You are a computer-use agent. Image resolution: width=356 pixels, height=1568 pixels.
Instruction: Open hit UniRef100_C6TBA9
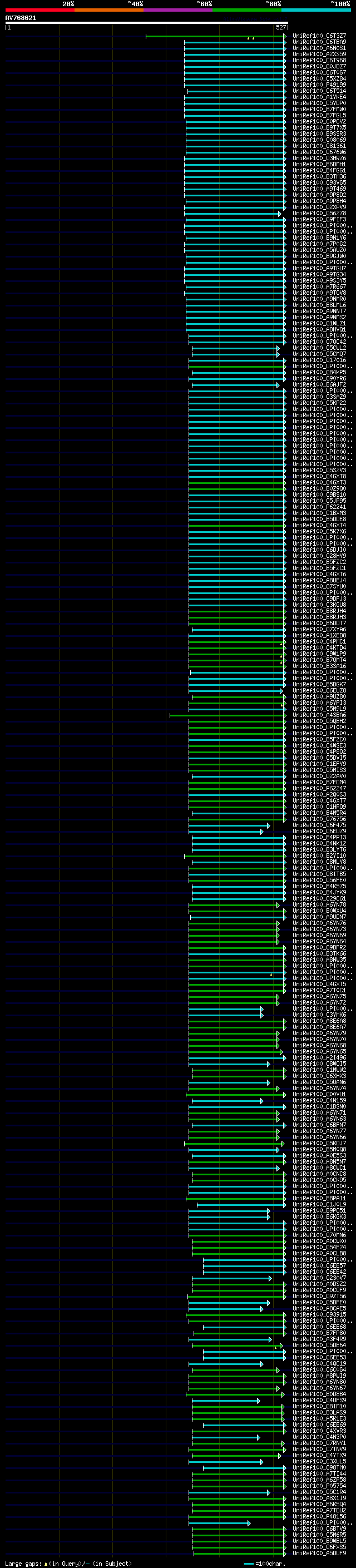(319, 42)
